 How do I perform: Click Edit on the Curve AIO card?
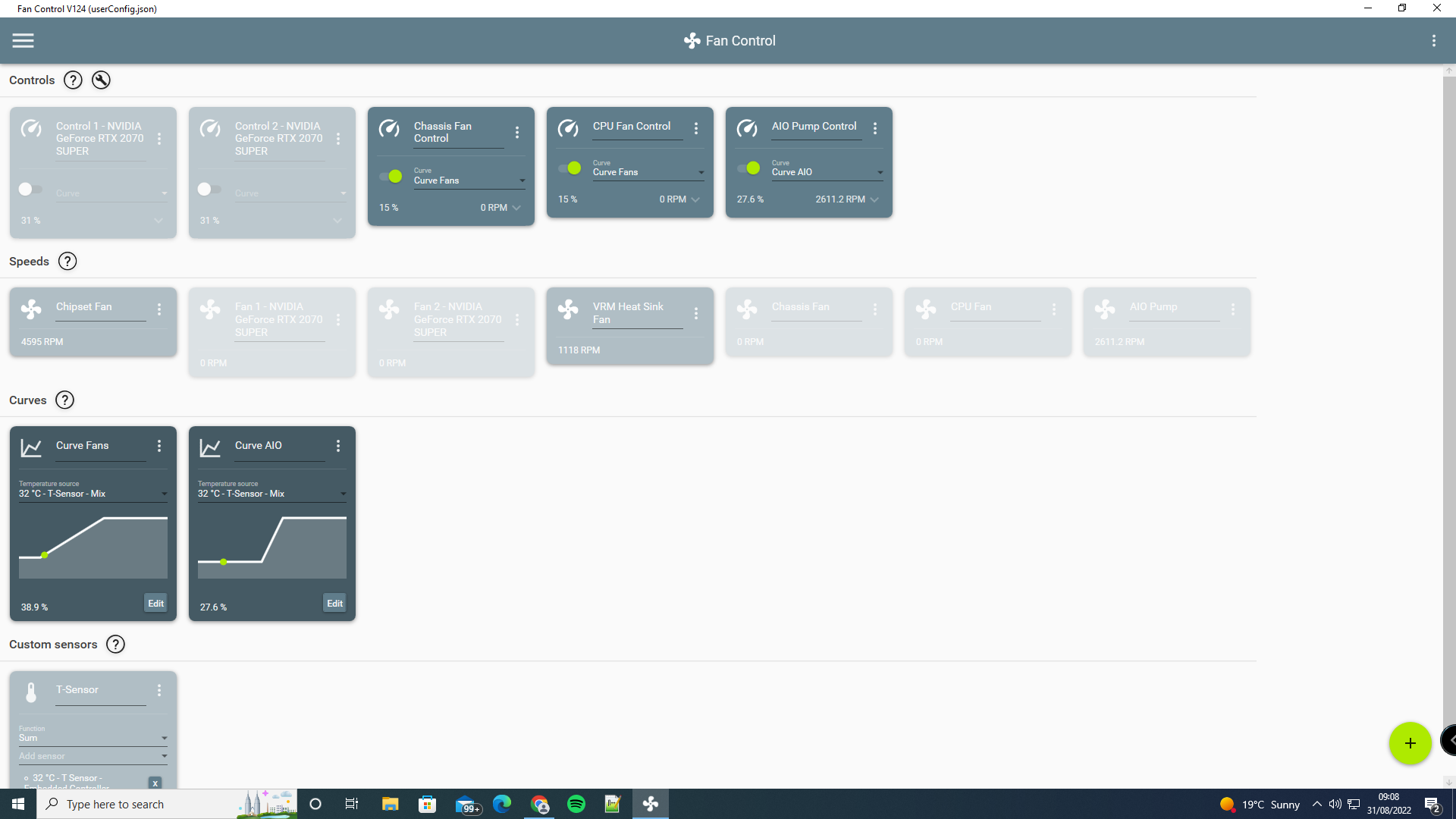coord(334,604)
